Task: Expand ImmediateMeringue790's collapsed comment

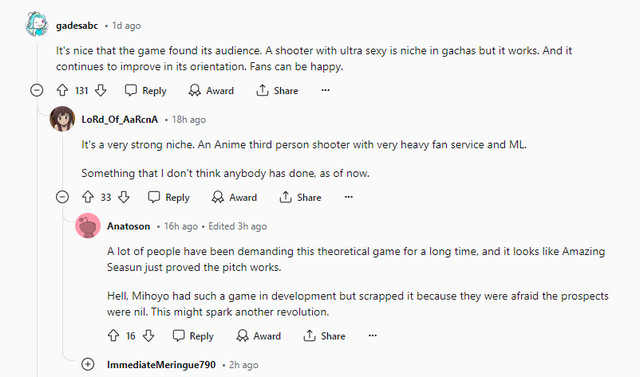Action: [88, 364]
